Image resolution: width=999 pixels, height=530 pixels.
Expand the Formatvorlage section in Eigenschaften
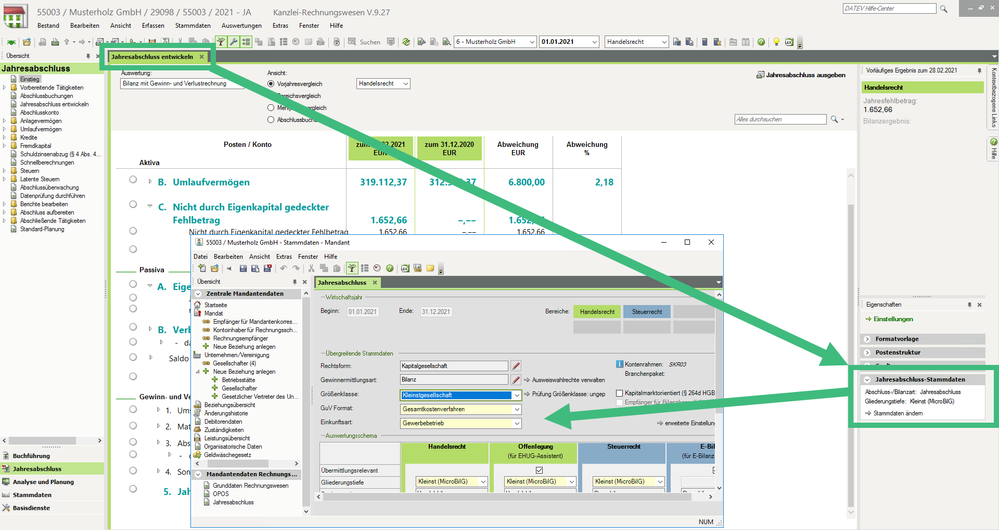tap(867, 339)
